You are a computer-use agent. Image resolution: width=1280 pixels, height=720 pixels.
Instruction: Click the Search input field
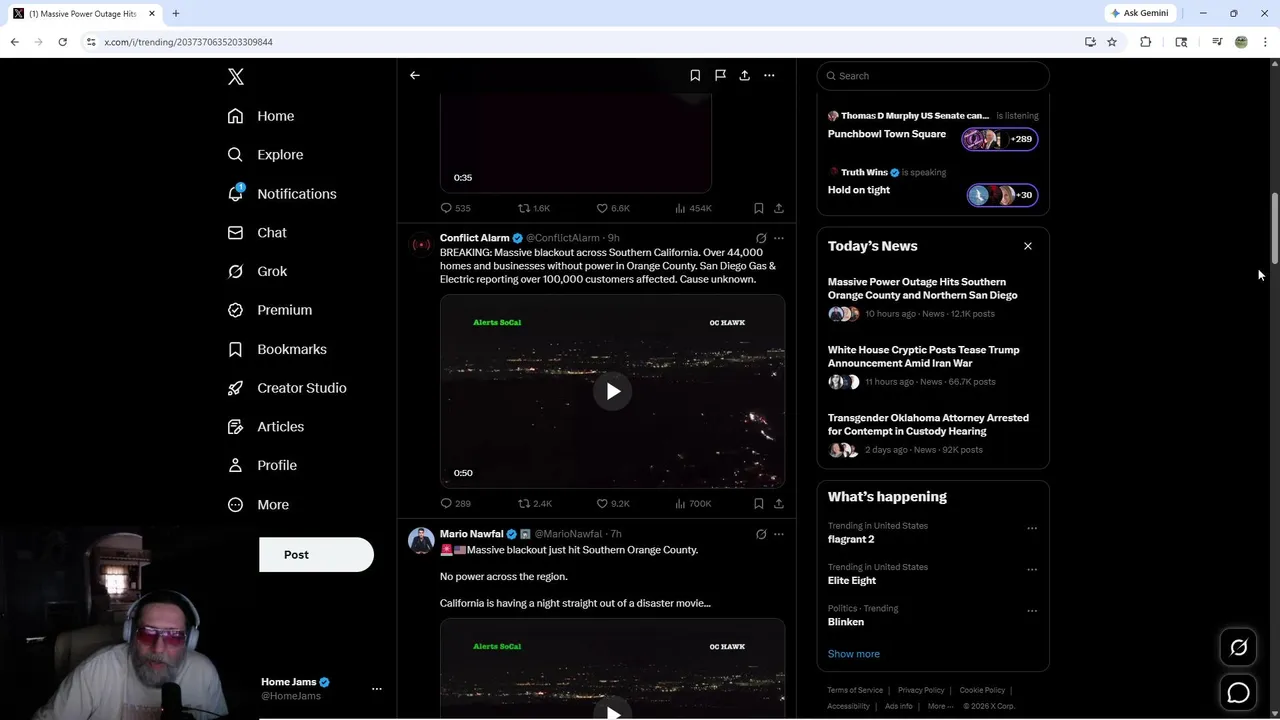point(933,76)
